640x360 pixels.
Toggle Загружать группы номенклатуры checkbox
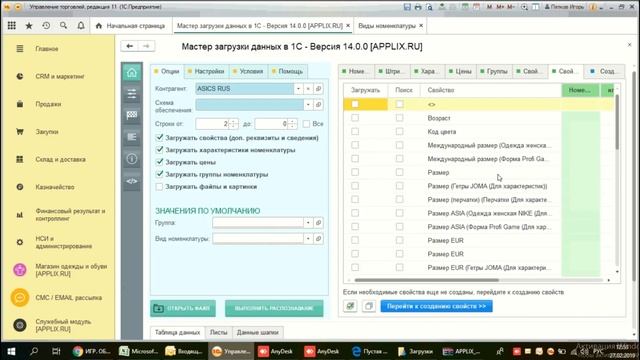(160, 174)
